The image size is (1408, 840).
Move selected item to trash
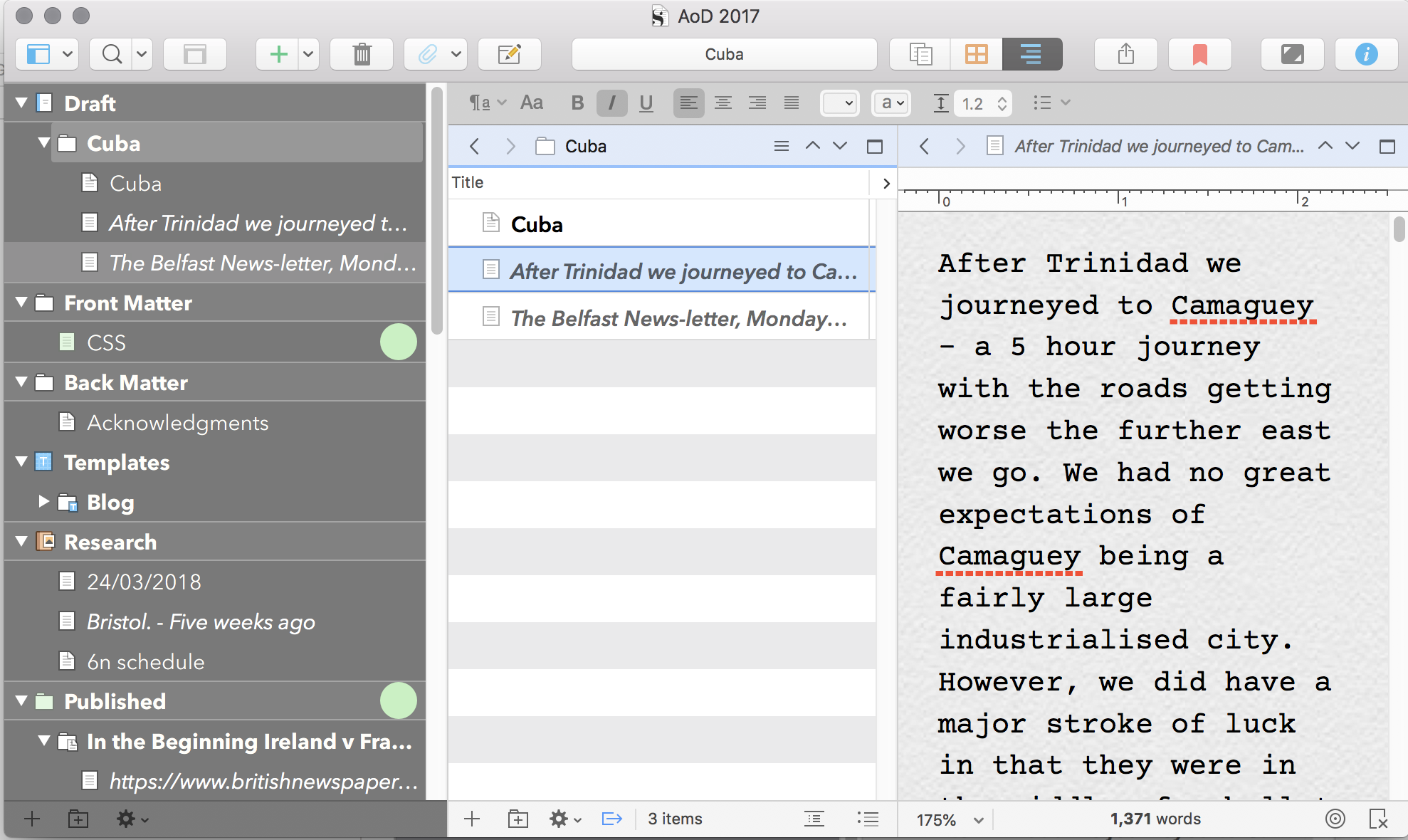coord(362,54)
